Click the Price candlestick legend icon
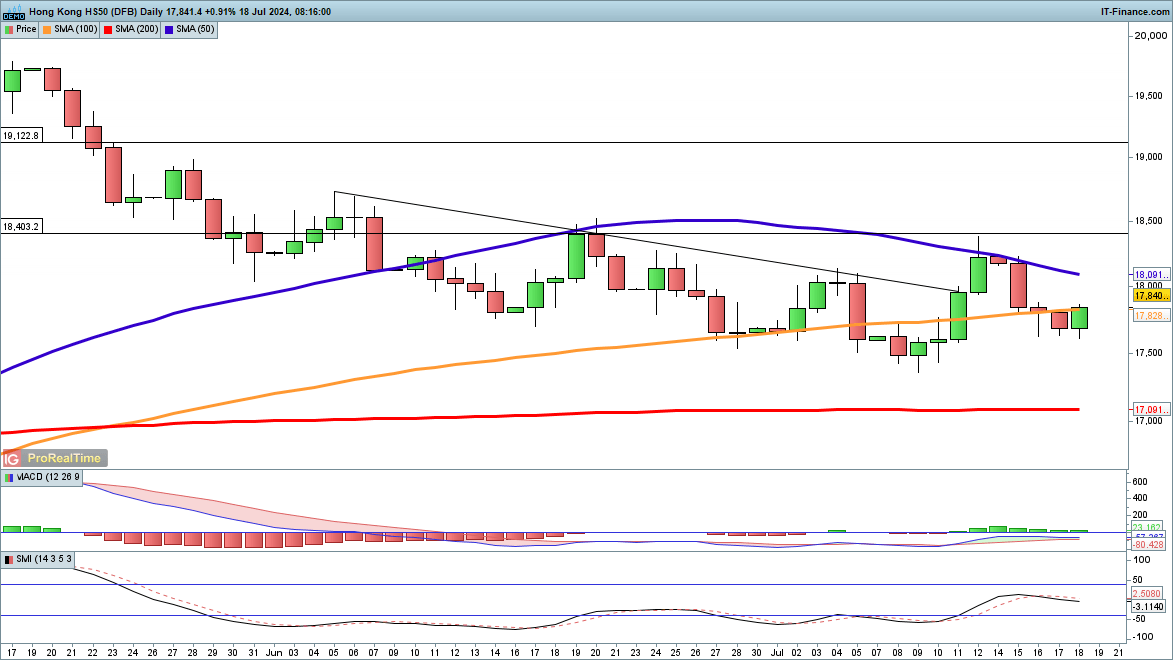Screen dimensions: 1173x660 (x=9, y=29)
